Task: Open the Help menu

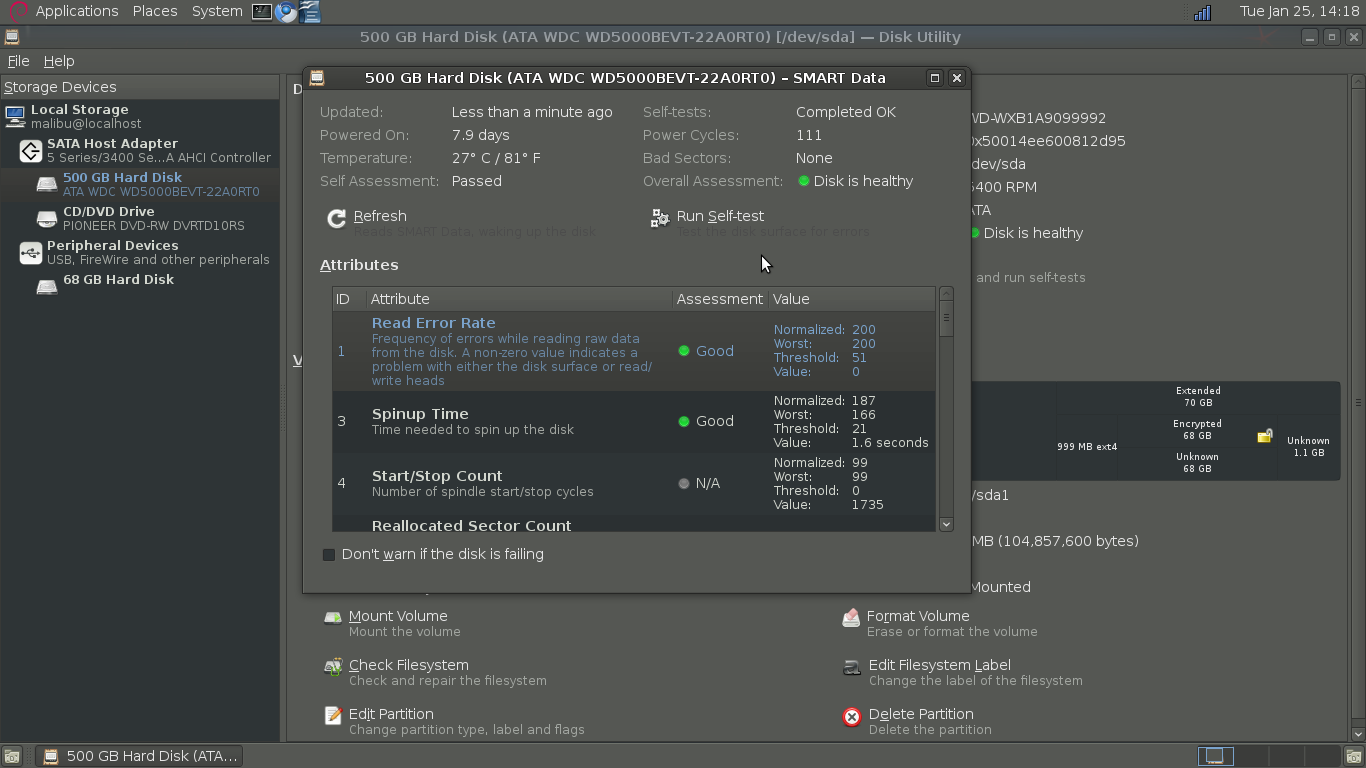Action: tap(59, 61)
